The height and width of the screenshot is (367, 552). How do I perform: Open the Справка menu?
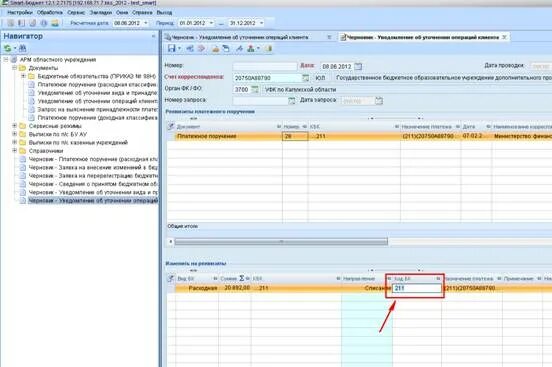click(142, 12)
